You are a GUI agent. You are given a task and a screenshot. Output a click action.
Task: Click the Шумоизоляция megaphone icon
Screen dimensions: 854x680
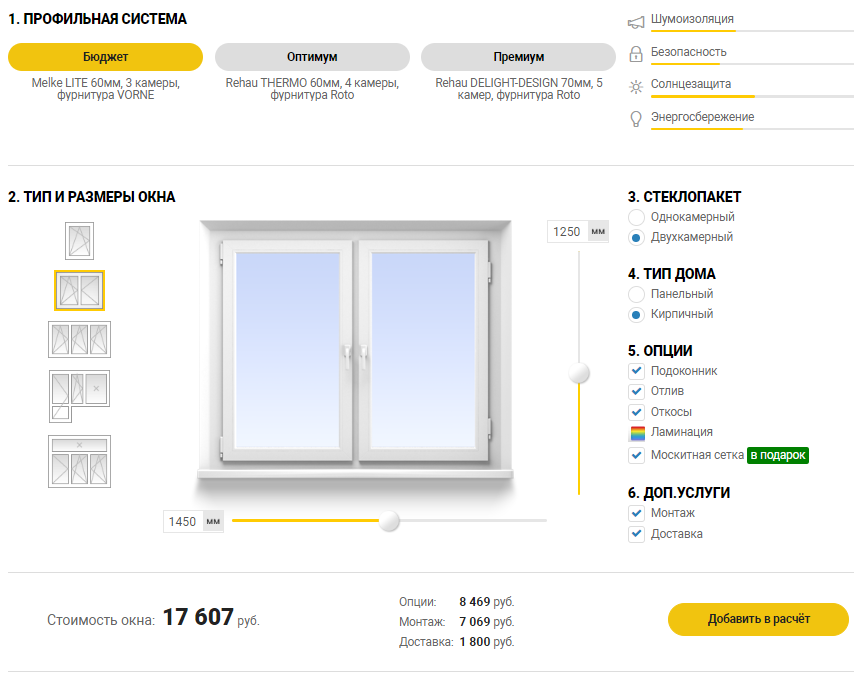[635, 21]
